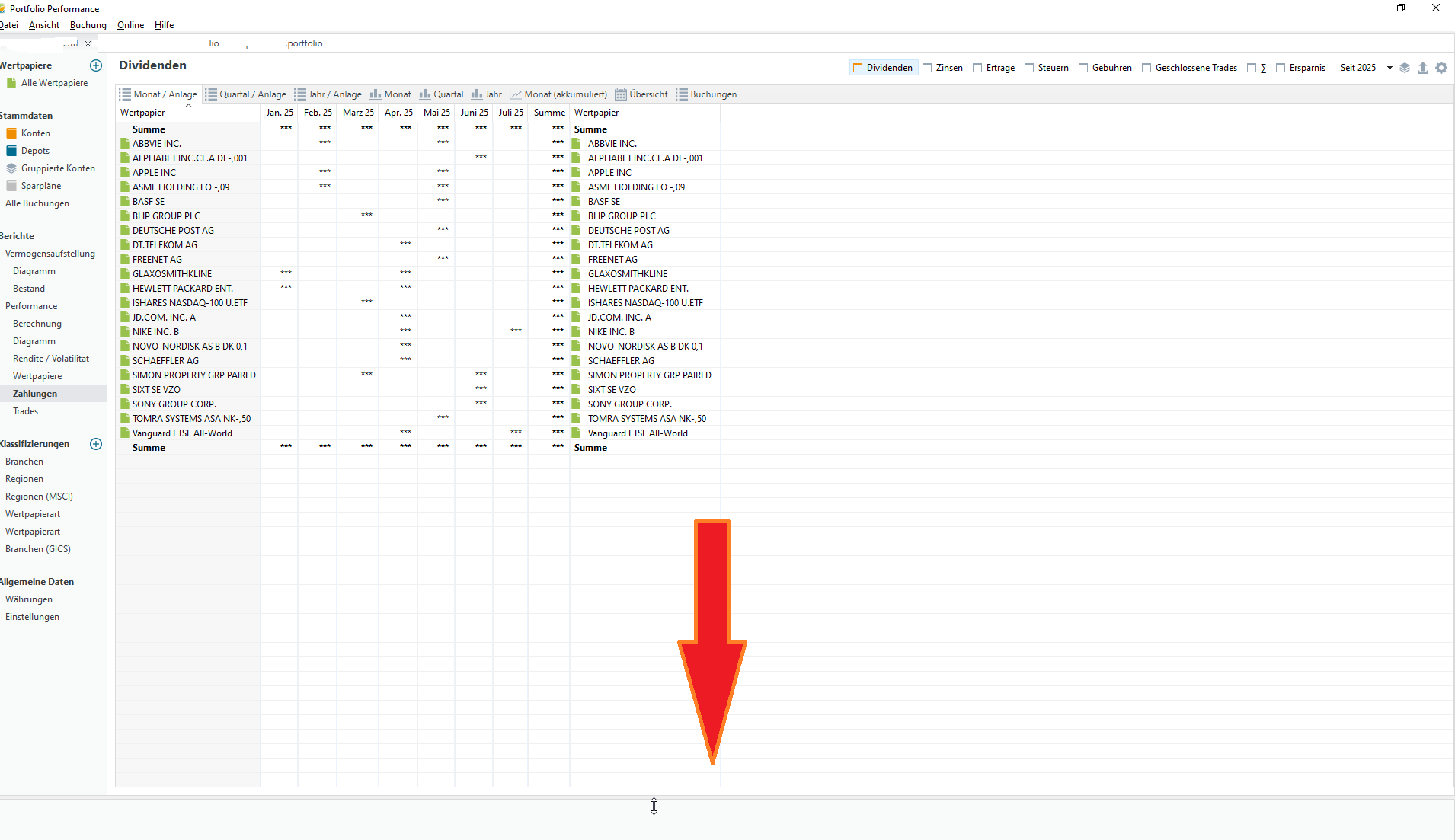Open Vermögensaufstellung report in sidebar
The image size is (1455, 840).
[50, 254]
